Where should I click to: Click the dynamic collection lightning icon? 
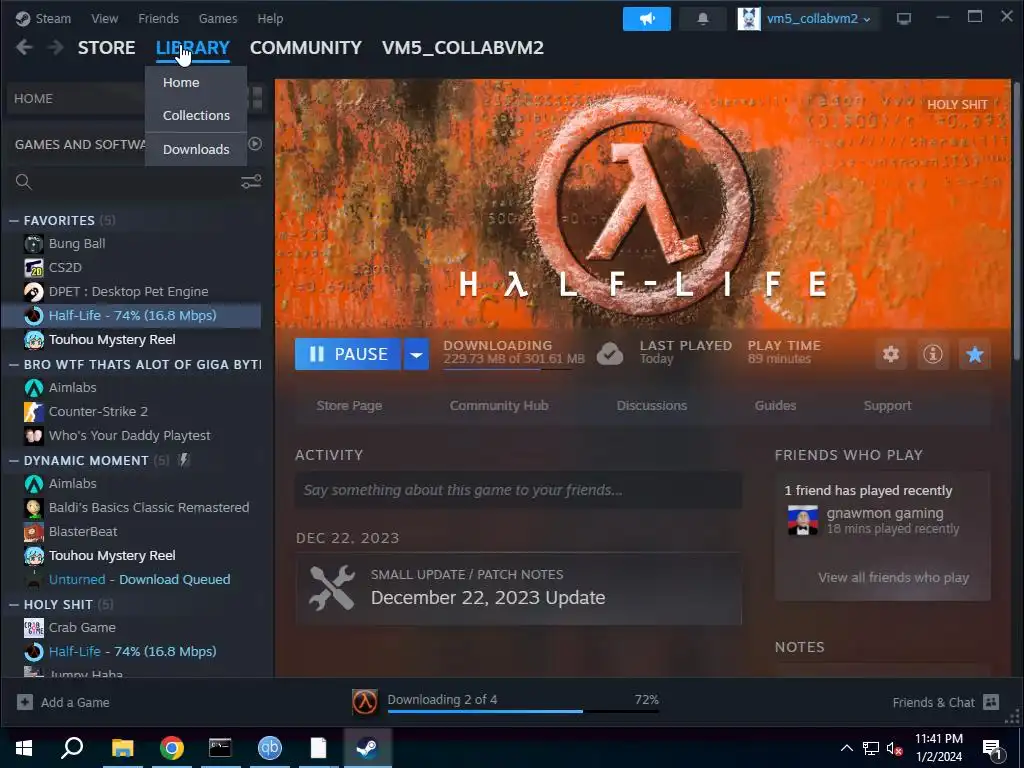click(x=184, y=460)
